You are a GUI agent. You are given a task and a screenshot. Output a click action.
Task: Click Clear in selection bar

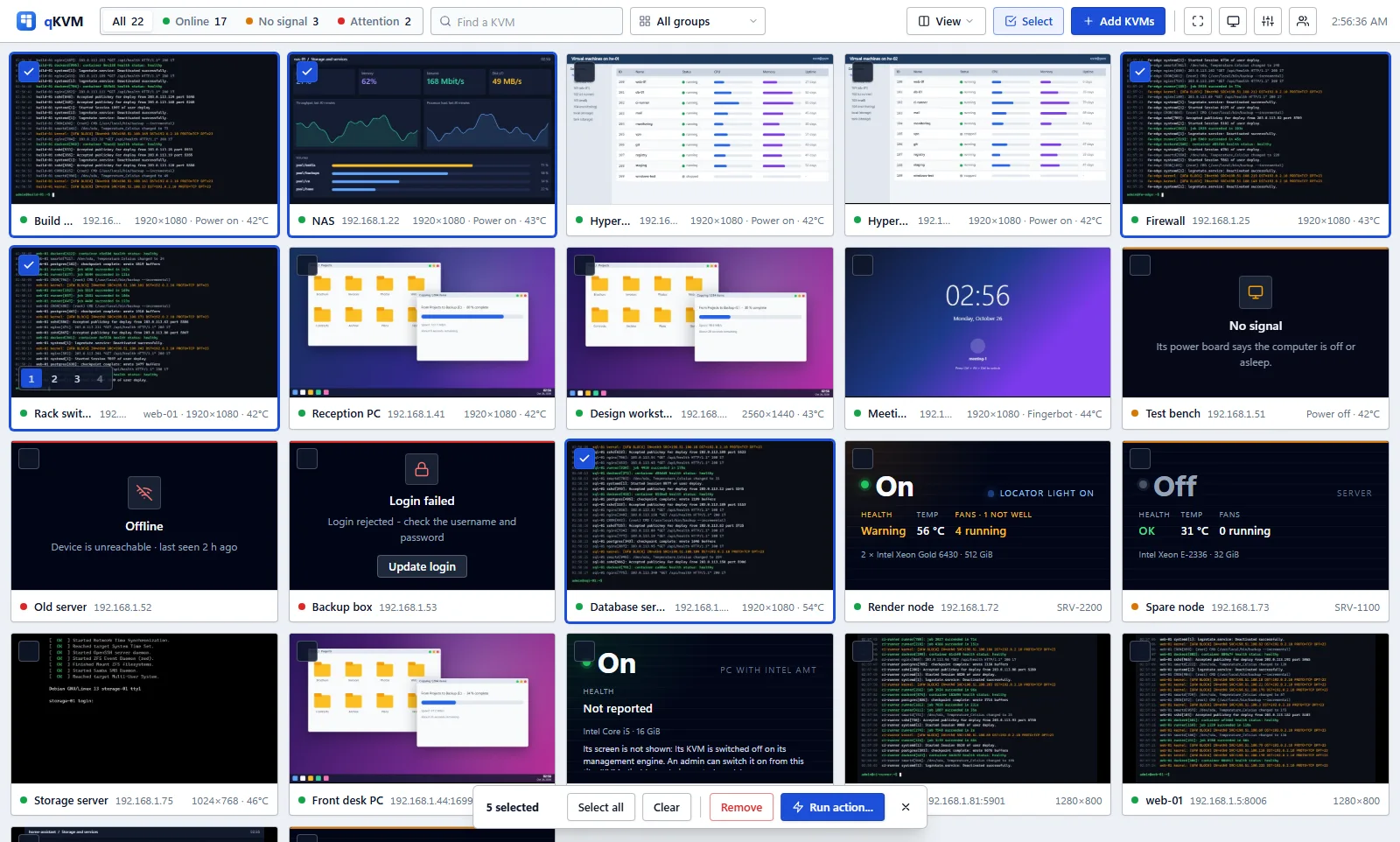click(667, 807)
